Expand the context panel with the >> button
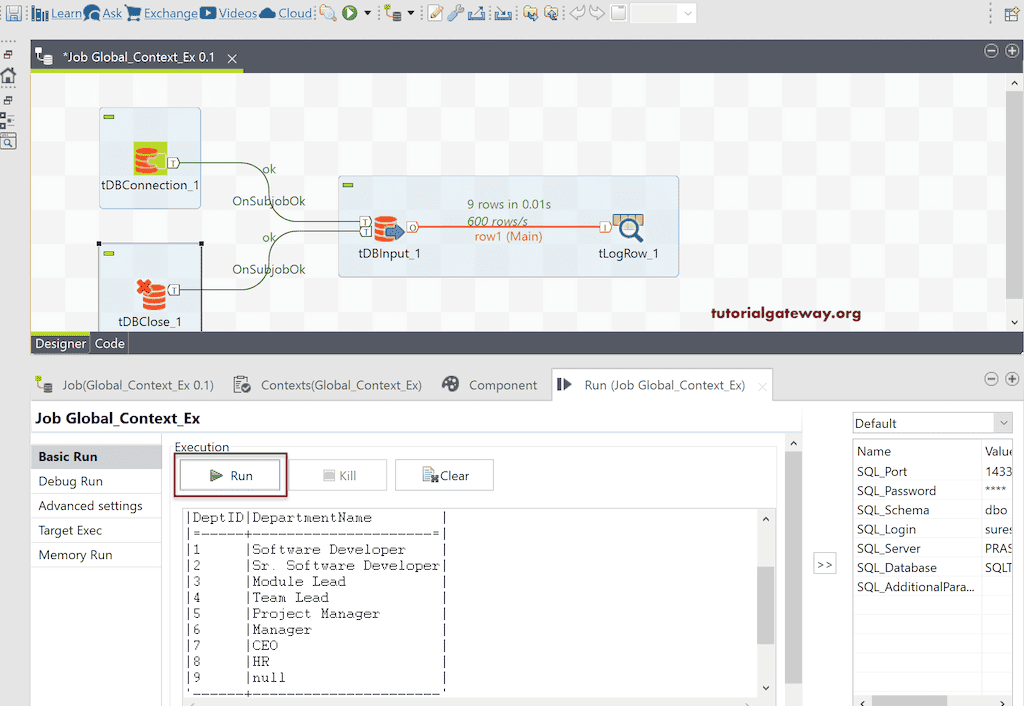Image resolution: width=1024 pixels, height=706 pixels. click(825, 563)
